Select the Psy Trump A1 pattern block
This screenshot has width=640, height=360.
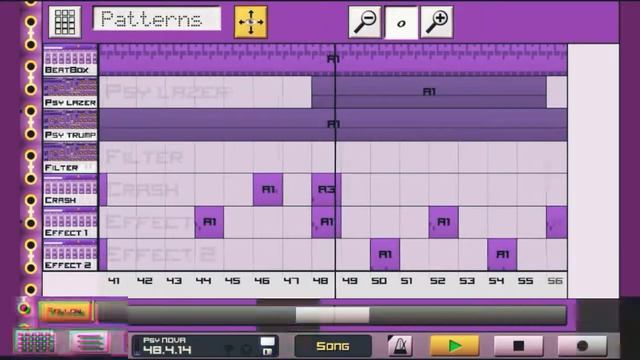(x=333, y=125)
